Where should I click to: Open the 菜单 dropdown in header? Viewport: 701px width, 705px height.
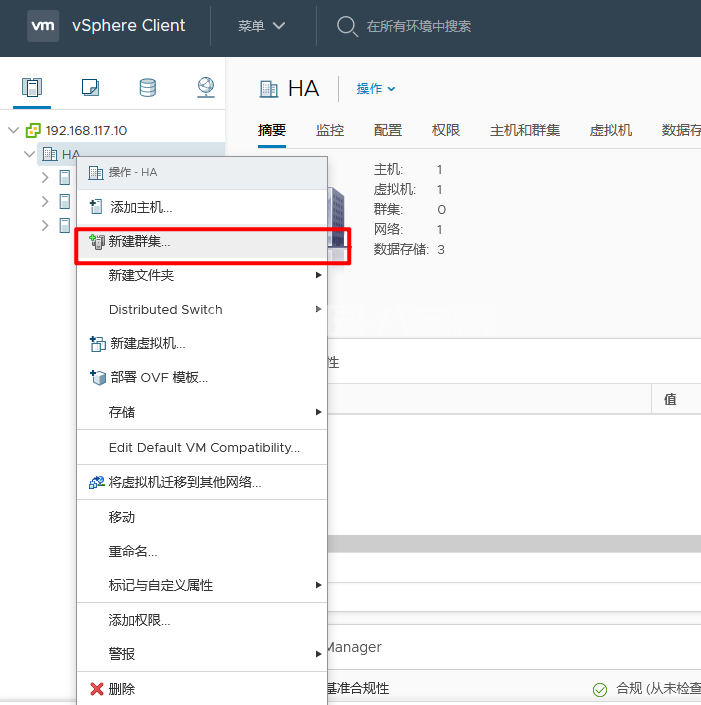coord(262,26)
